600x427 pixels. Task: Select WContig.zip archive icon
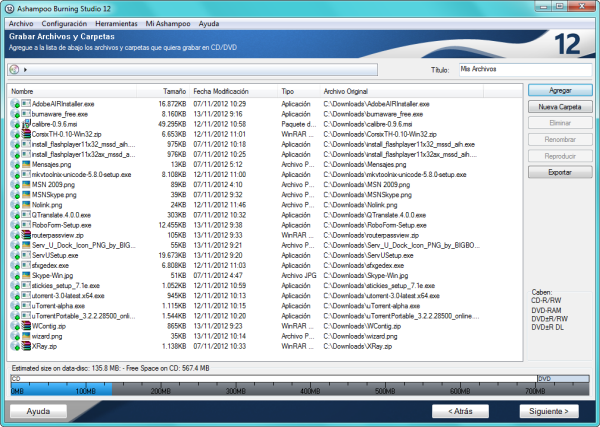[x=26, y=326]
